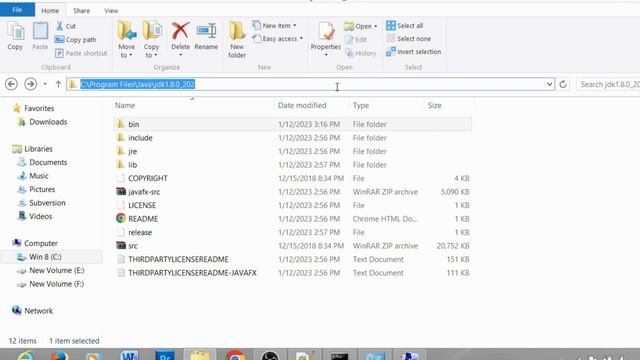
Task: Sort by the Type column header
Action: coord(361,105)
